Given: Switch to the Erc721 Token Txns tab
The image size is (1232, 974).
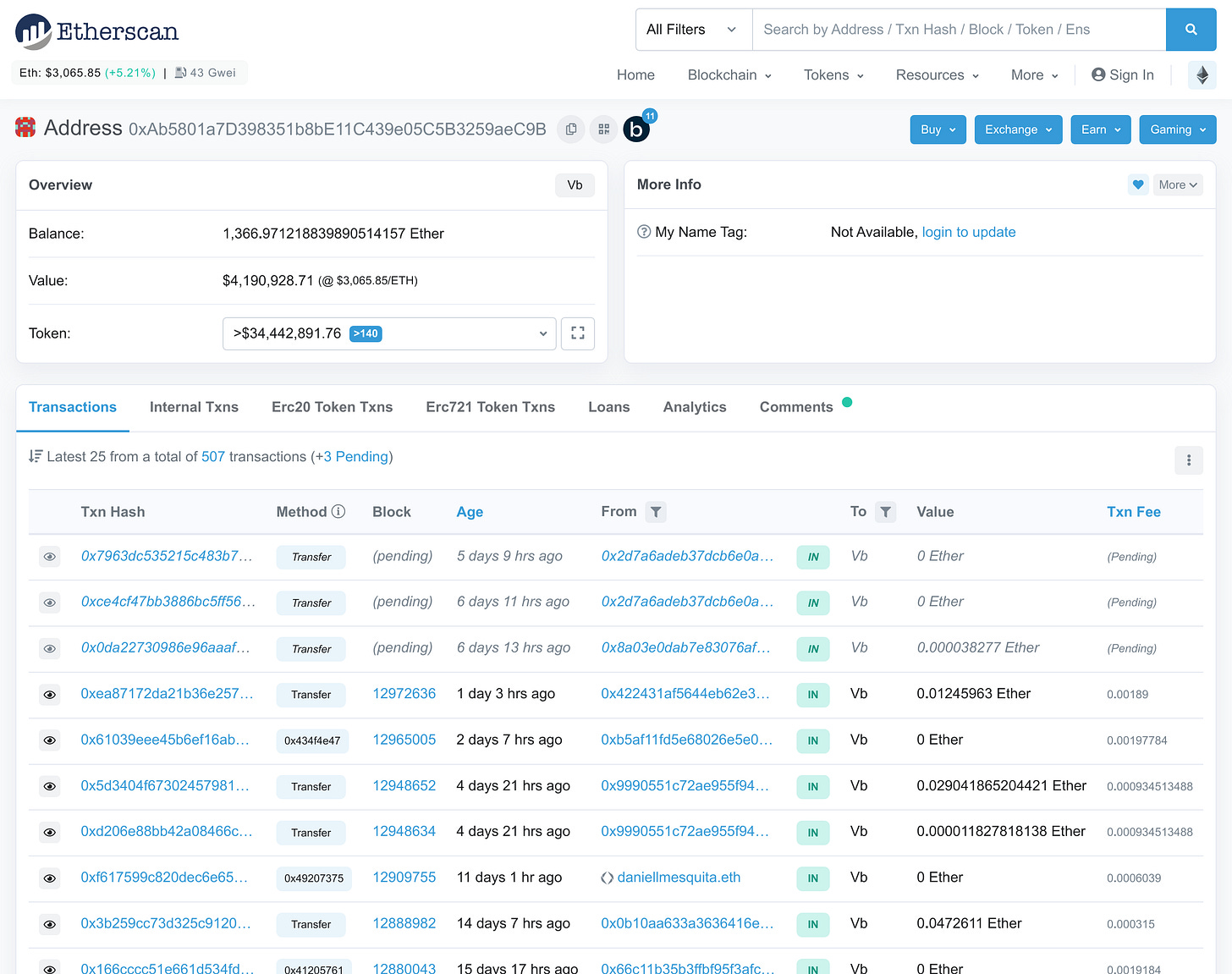Looking at the screenshot, I should (x=490, y=407).
